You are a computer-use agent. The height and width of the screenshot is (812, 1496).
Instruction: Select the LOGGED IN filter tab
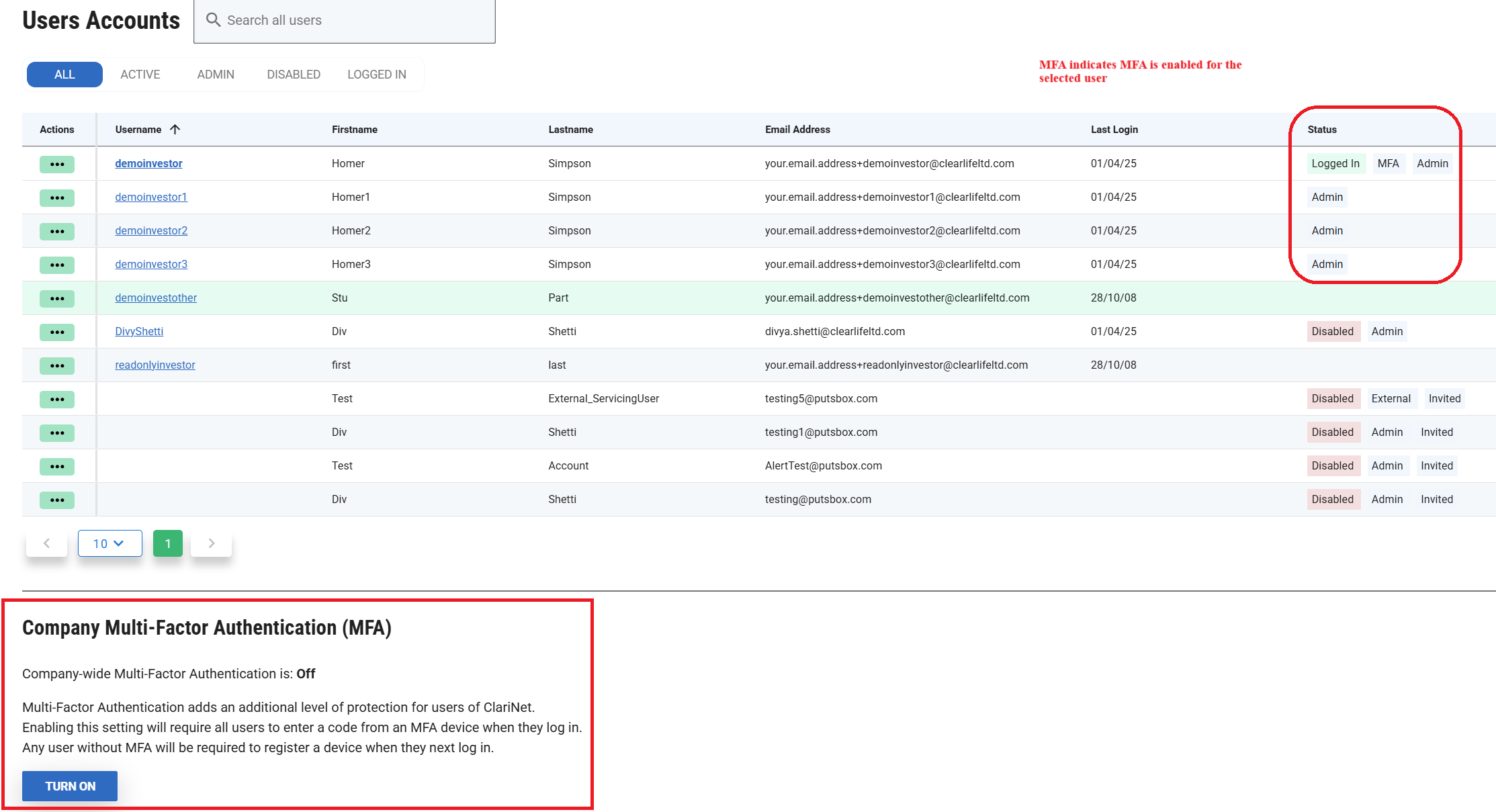376,75
